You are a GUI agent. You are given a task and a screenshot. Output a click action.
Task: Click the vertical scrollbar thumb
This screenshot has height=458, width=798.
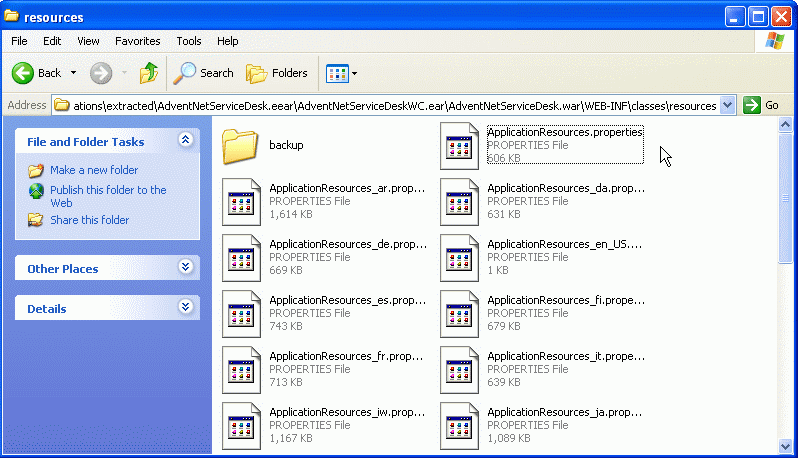click(x=785, y=198)
